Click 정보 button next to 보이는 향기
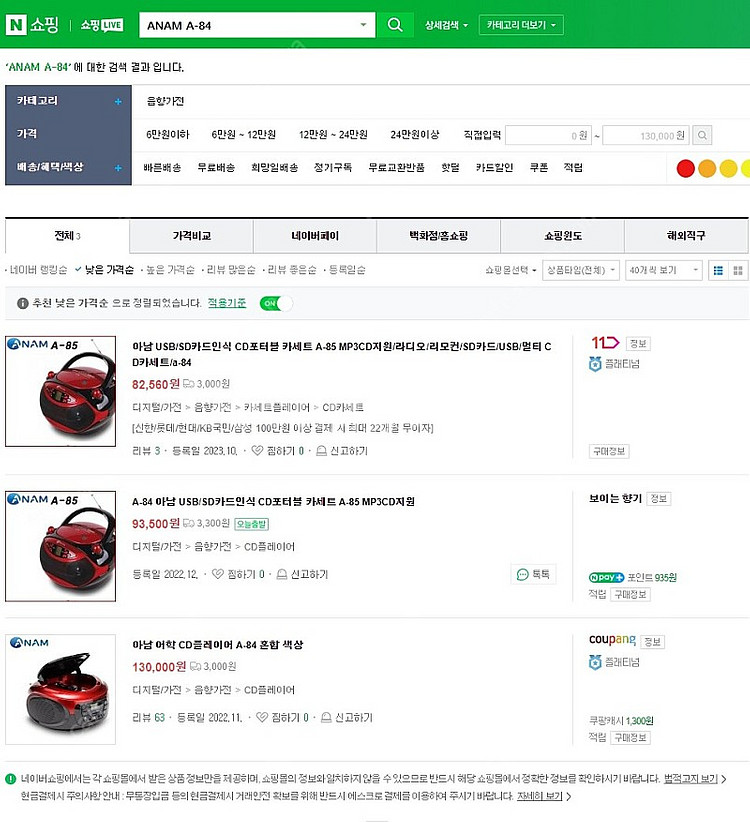Image resolution: width=750 pixels, height=822 pixels. click(x=659, y=499)
